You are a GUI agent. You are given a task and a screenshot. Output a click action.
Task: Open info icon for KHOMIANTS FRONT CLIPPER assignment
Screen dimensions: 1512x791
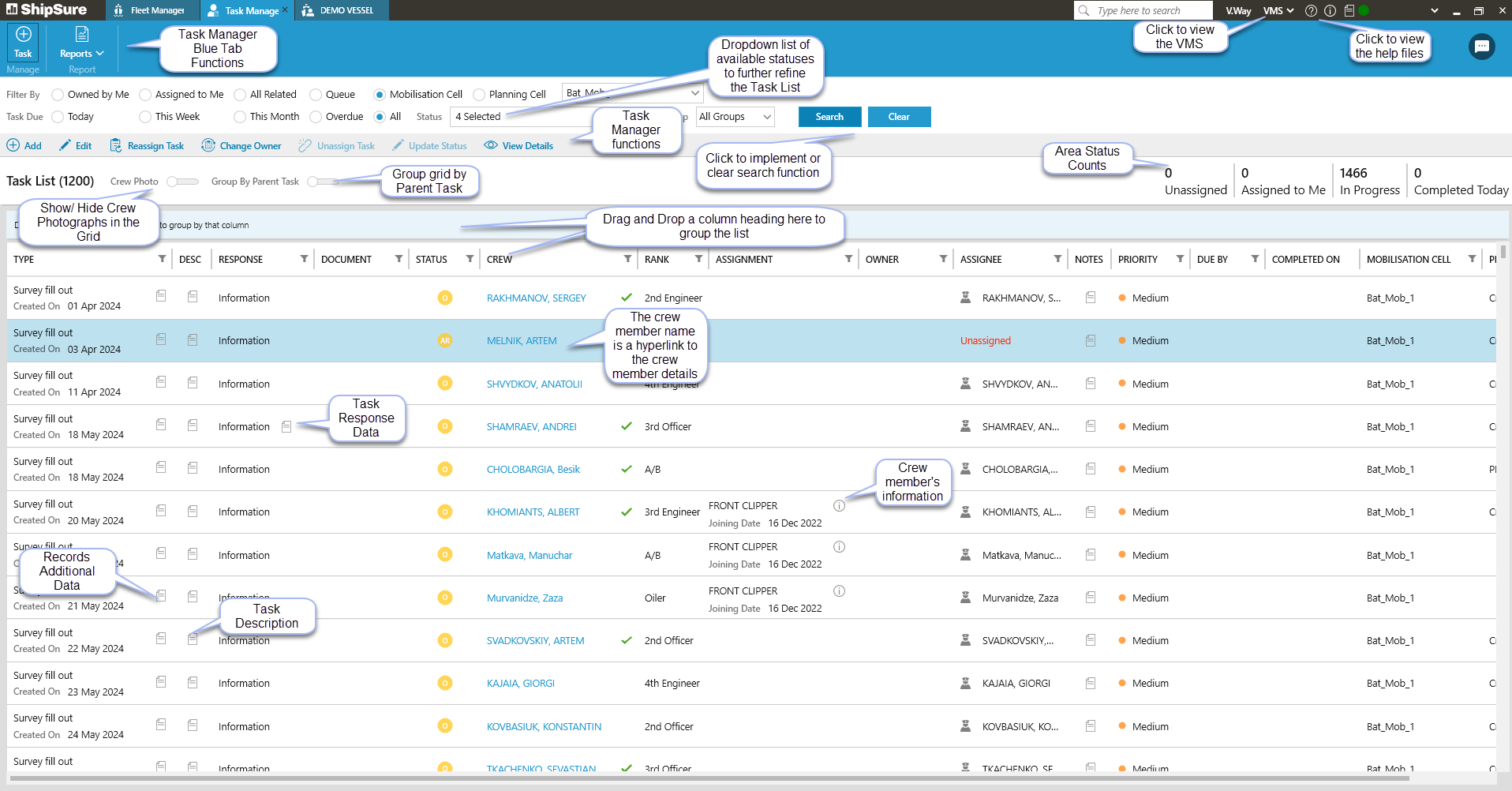[x=839, y=506]
